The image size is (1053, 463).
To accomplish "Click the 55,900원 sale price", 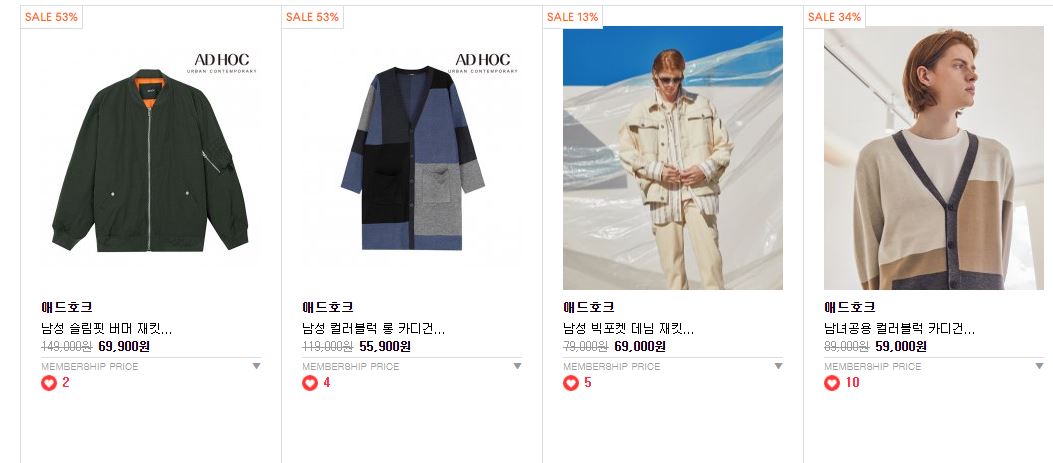I will tap(385, 347).
